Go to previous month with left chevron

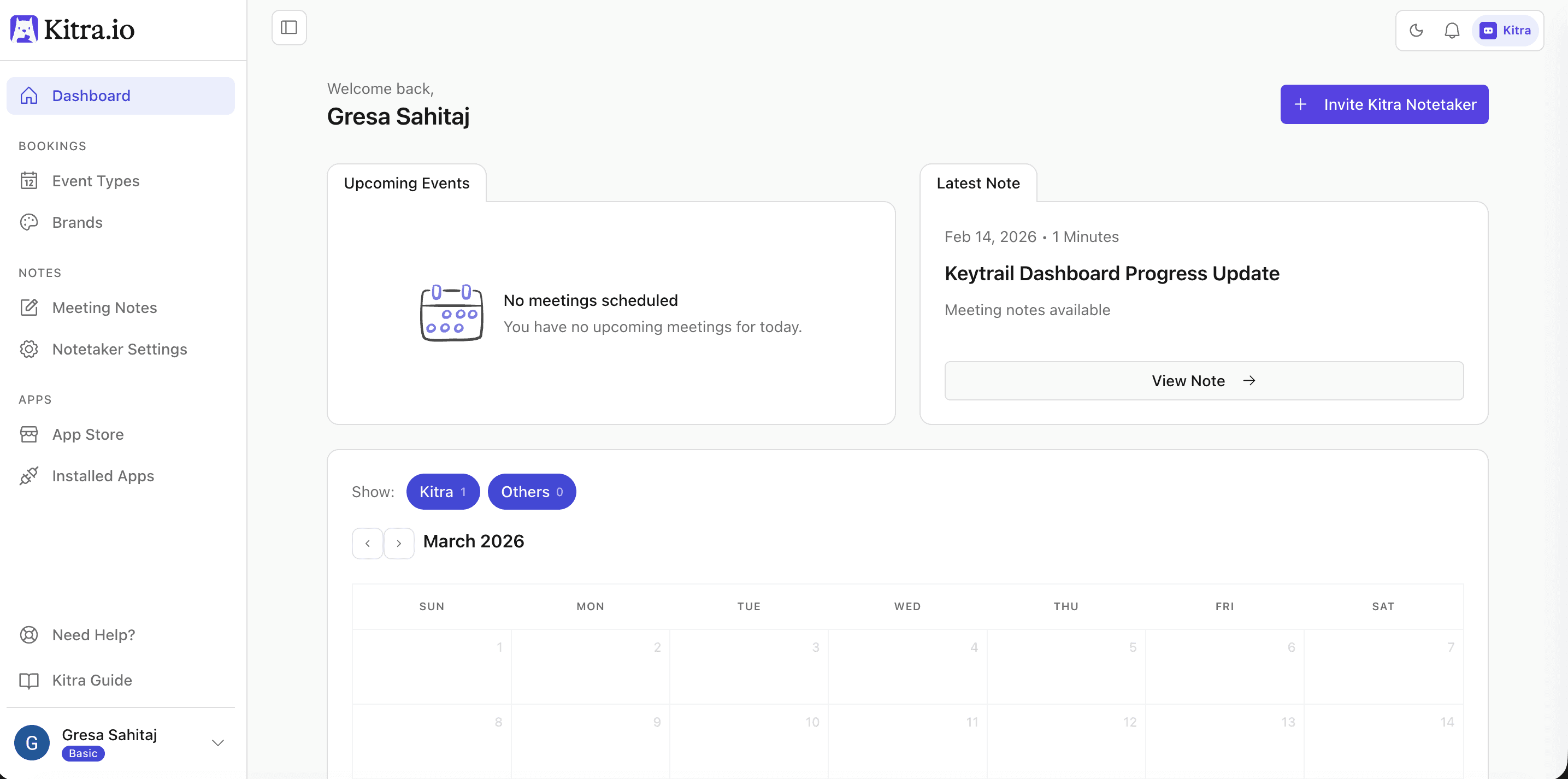click(x=367, y=543)
